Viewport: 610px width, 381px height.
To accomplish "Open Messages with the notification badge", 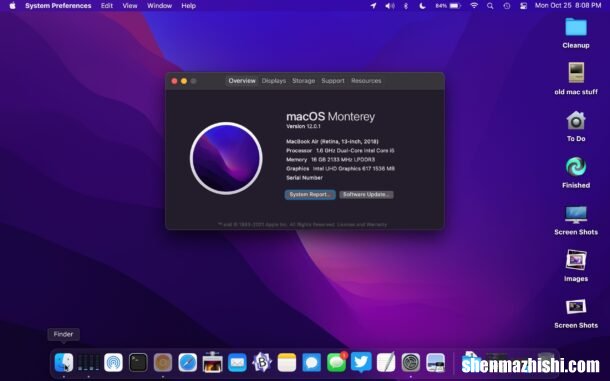I will click(x=337, y=362).
